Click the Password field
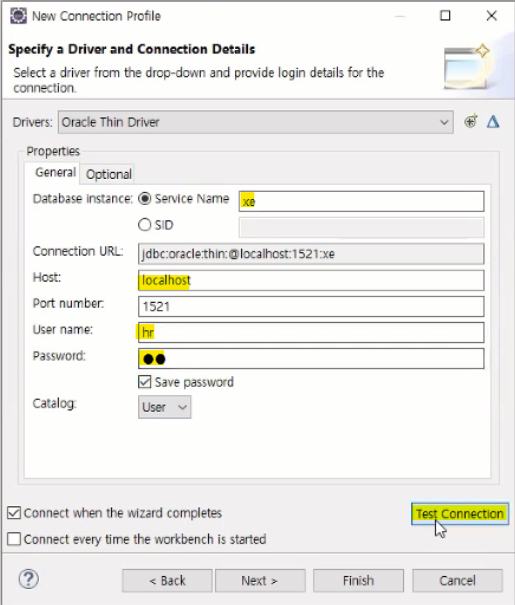Viewport: 515px width, 605px height. (311, 359)
